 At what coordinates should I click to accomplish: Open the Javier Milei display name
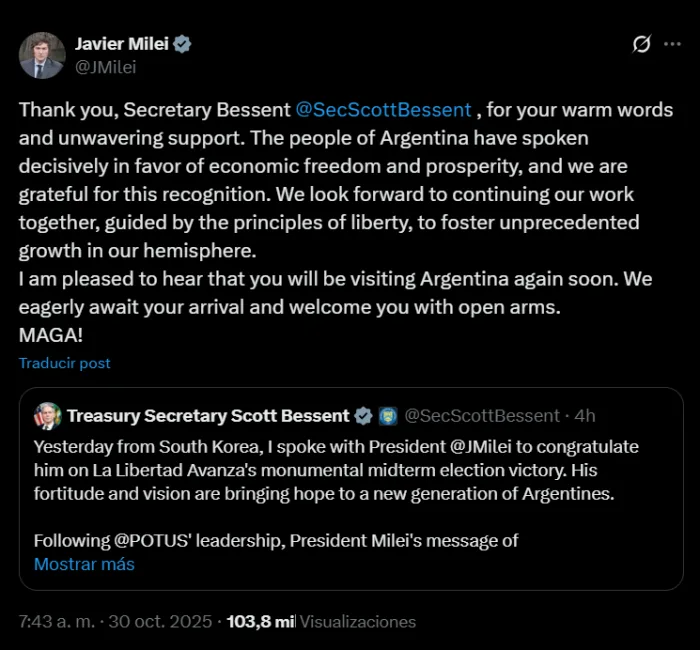tap(122, 44)
